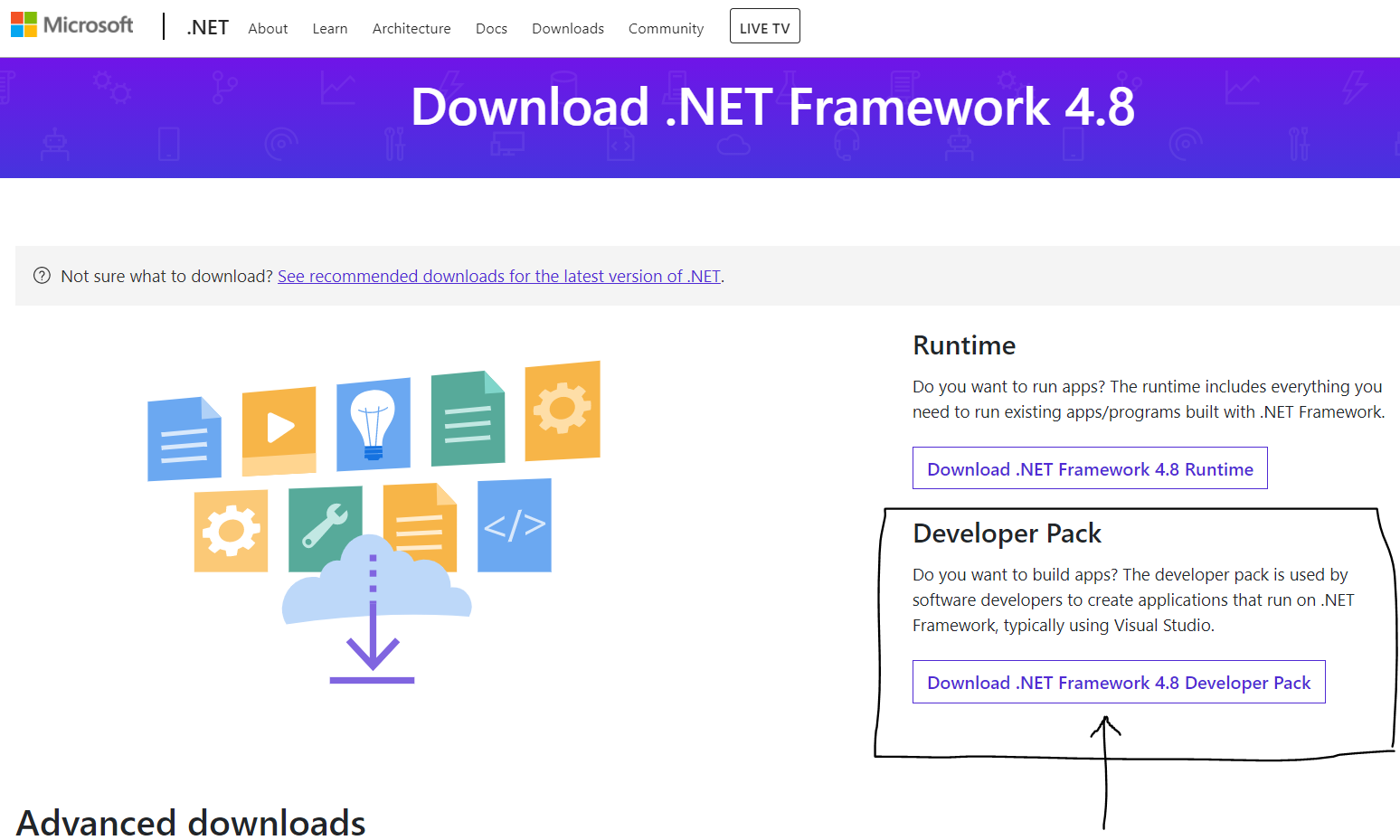
Task: Click the light-orange gear icon in the lower row
Action: click(231, 531)
